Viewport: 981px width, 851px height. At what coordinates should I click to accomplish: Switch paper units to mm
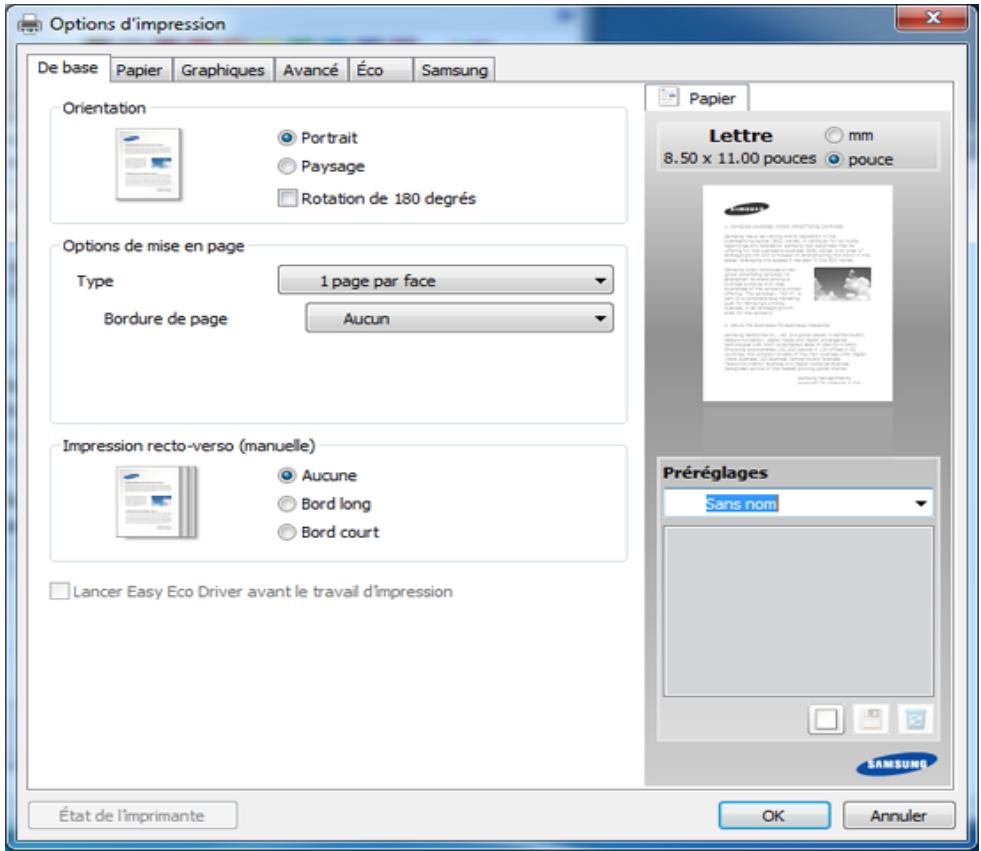tap(833, 136)
